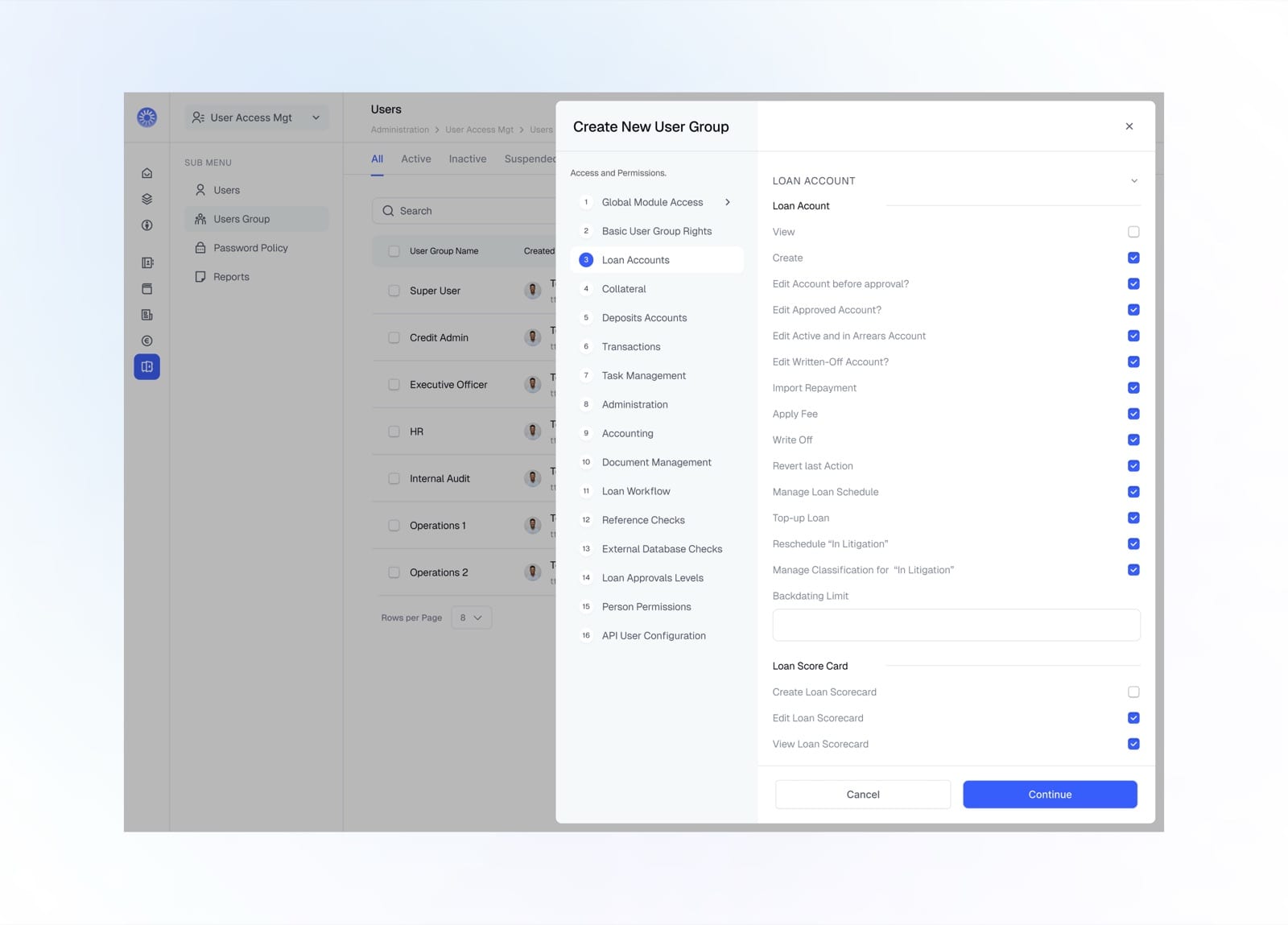Open the layers stack icon in the sidebar
The width and height of the screenshot is (1288, 925).
point(147,199)
